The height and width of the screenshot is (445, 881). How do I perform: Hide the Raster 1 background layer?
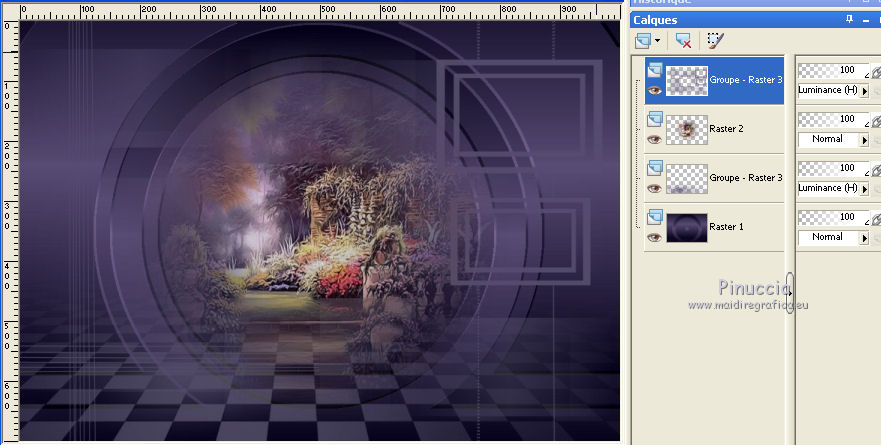(654, 237)
